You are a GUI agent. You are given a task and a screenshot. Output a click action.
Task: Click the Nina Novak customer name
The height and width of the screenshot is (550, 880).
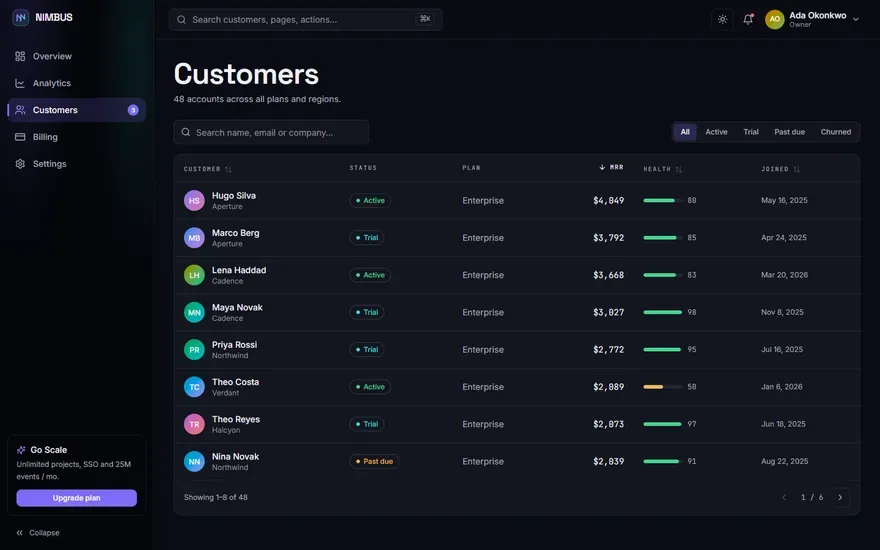(235, 456)
